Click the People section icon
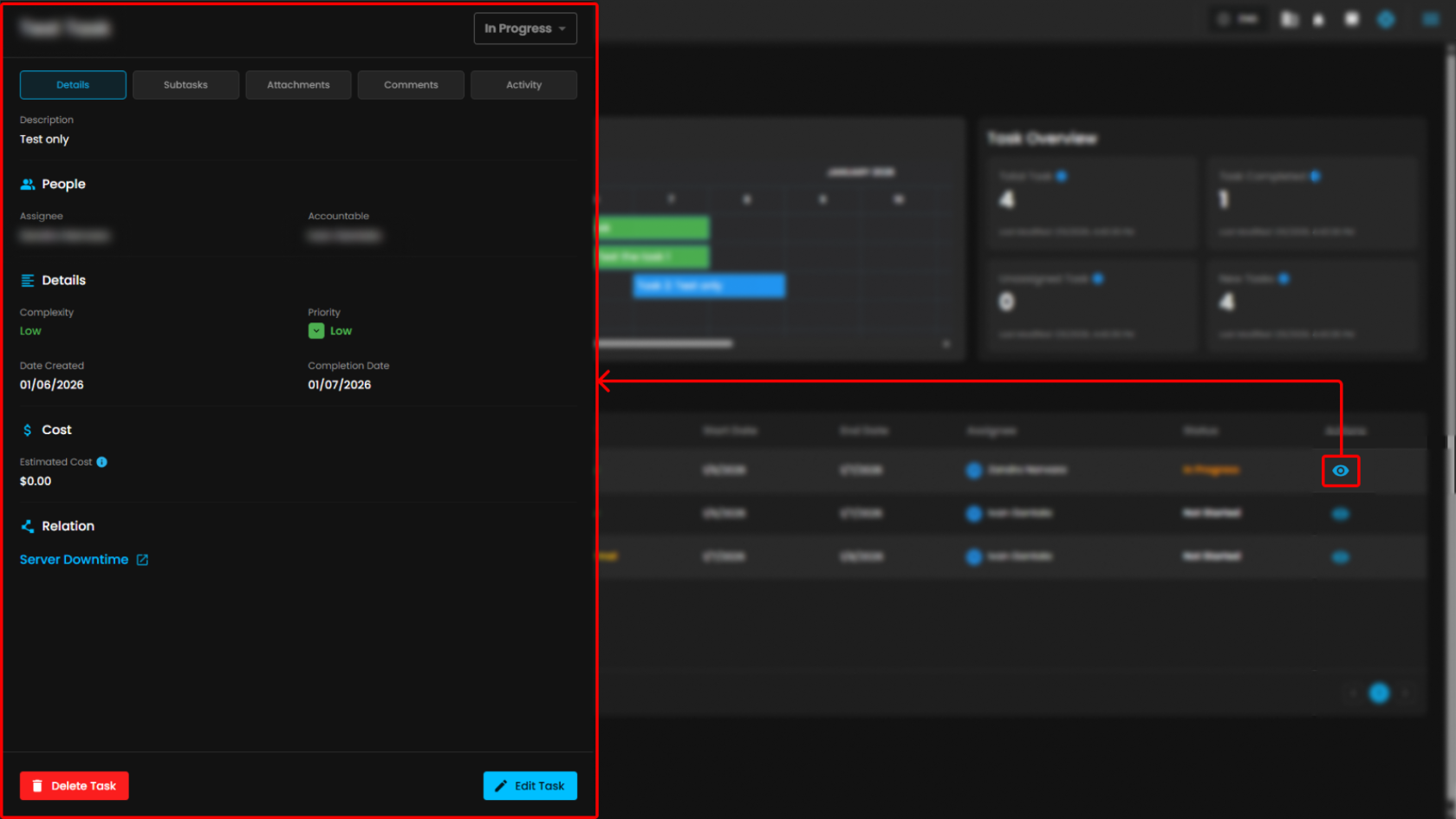Screen dimensions: 1456x819 click(28, 185)
